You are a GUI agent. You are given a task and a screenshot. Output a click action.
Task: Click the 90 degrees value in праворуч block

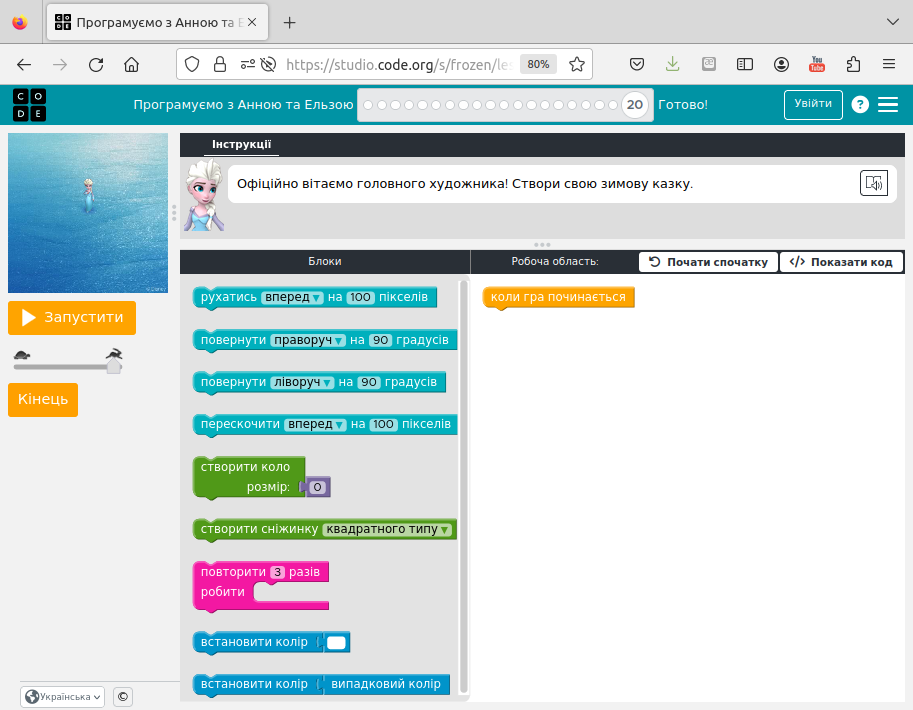(x=380, y=340)
